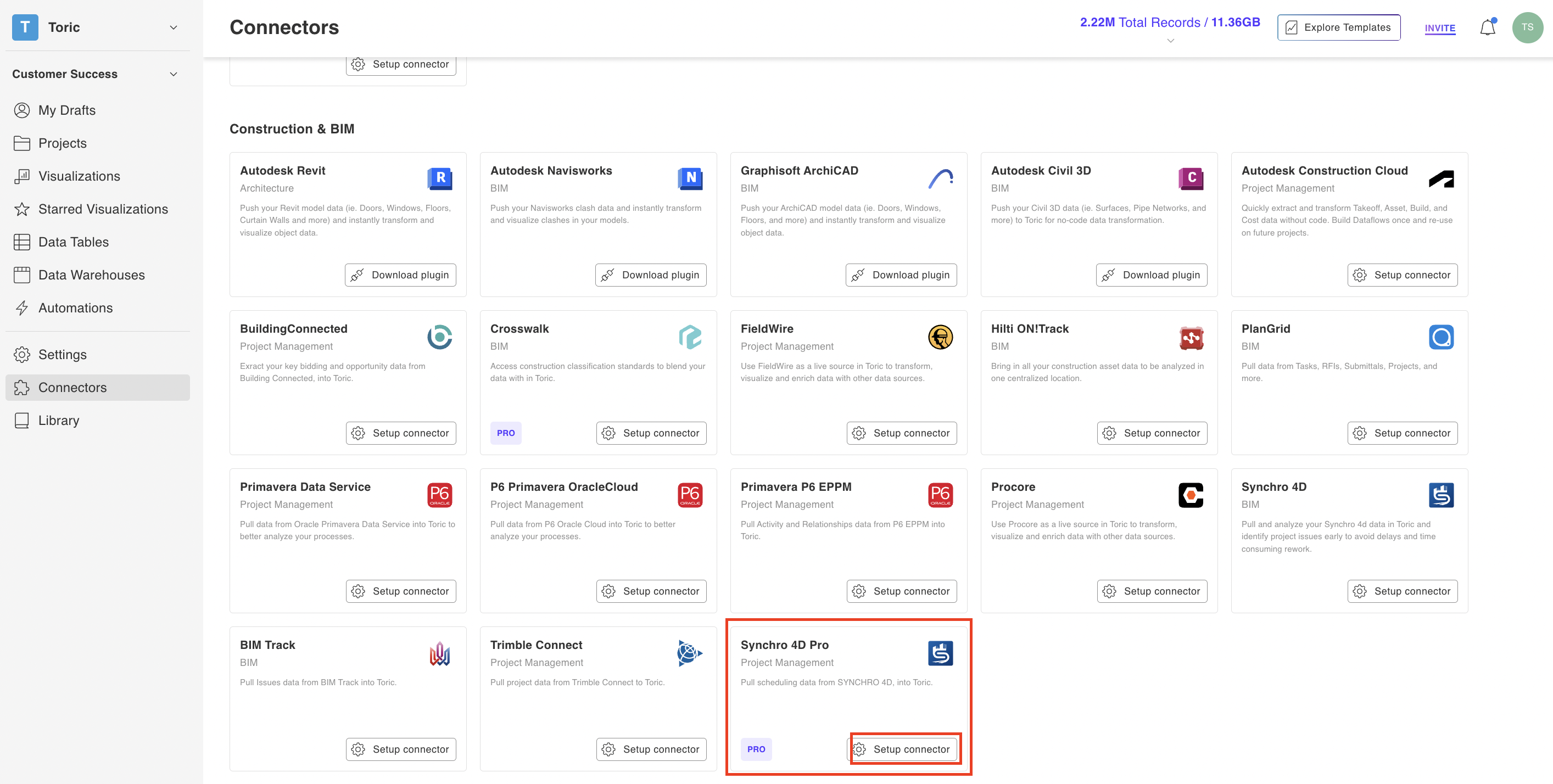Viewport: 1553px width, 784px height.
Task: Click the P6 Primavera OracleCloud icon
Action: click(690, 495)
